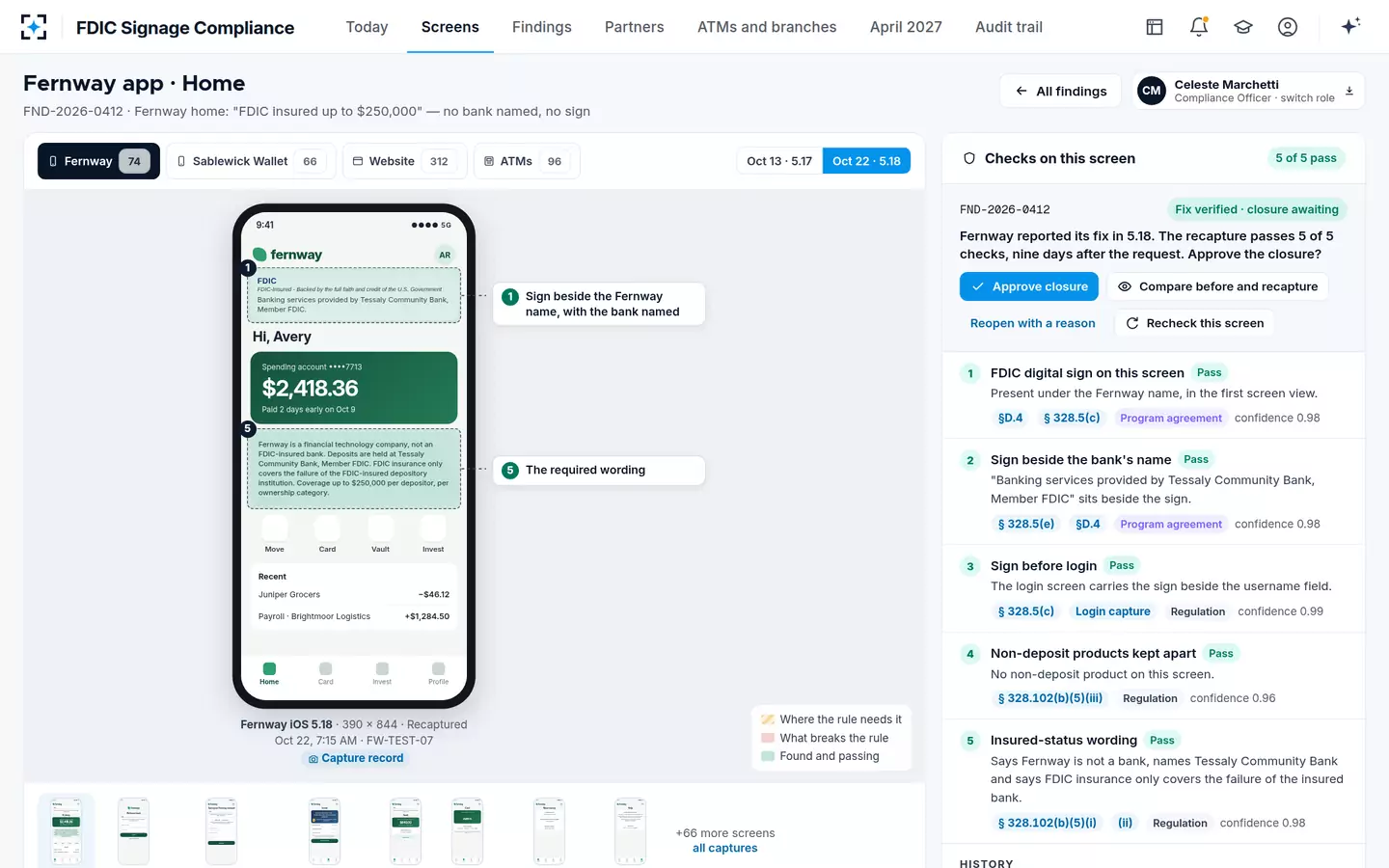Tap the Vault shortcut tile in the phone preview

point(381,528)
